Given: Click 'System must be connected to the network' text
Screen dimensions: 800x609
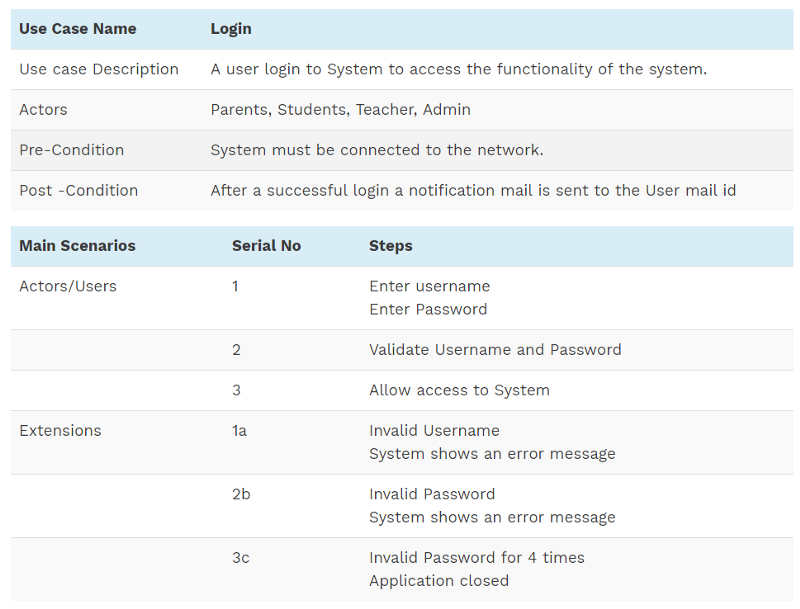Looking at the screenshot, I should (x=376, y=150).
